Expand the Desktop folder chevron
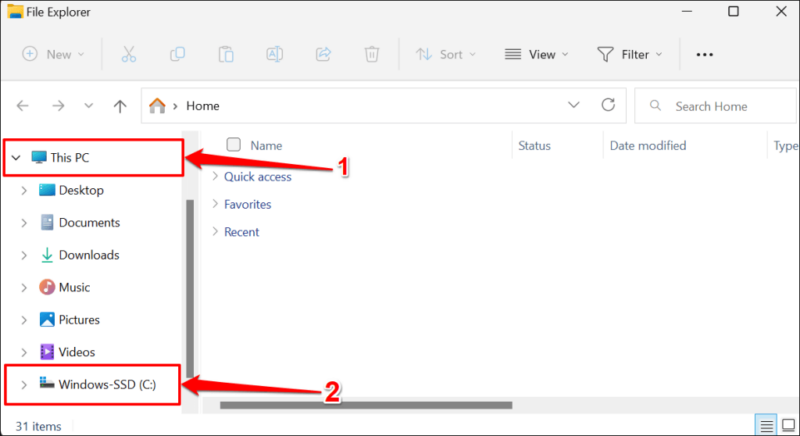The height and width of the screenshot is (436, 800). point(24,190)
